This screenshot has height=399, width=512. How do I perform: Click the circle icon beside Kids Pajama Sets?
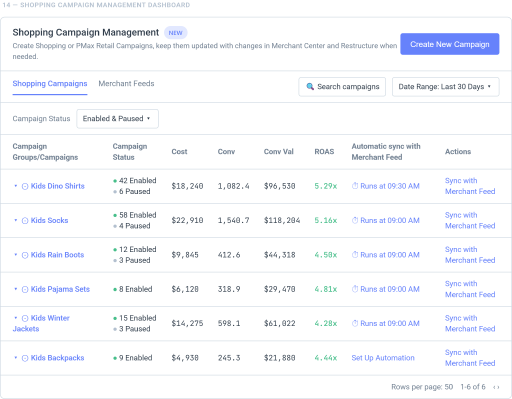pyautogui.click(x=25, y=289)
